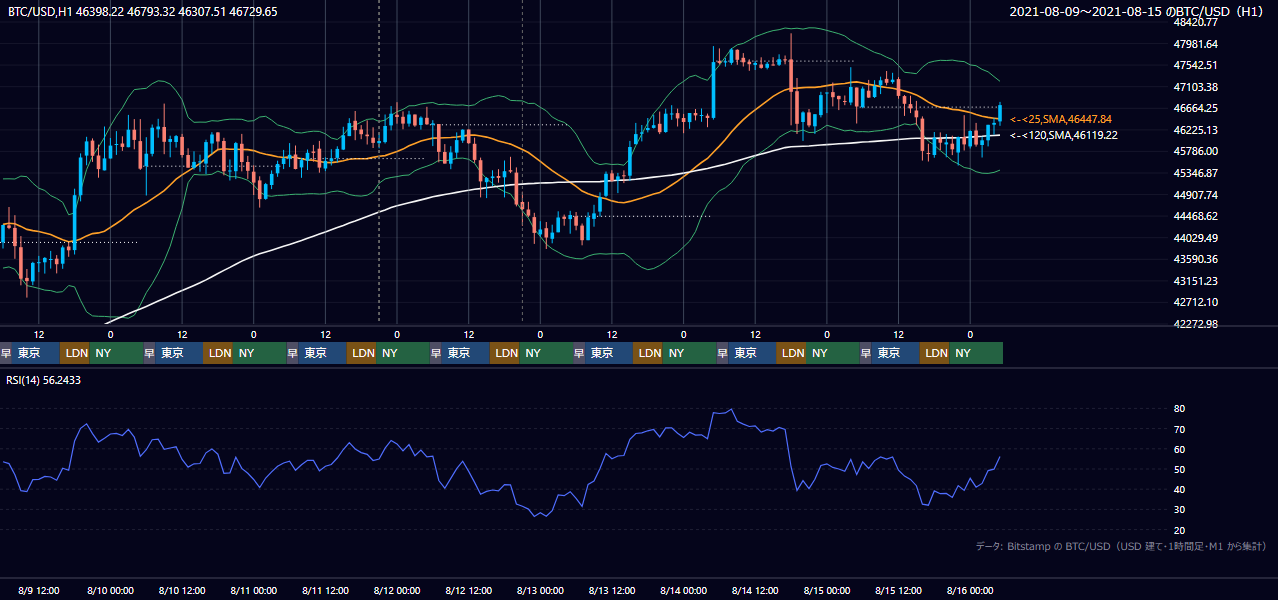Click the RSI 20 level label

pos(1180,530)
